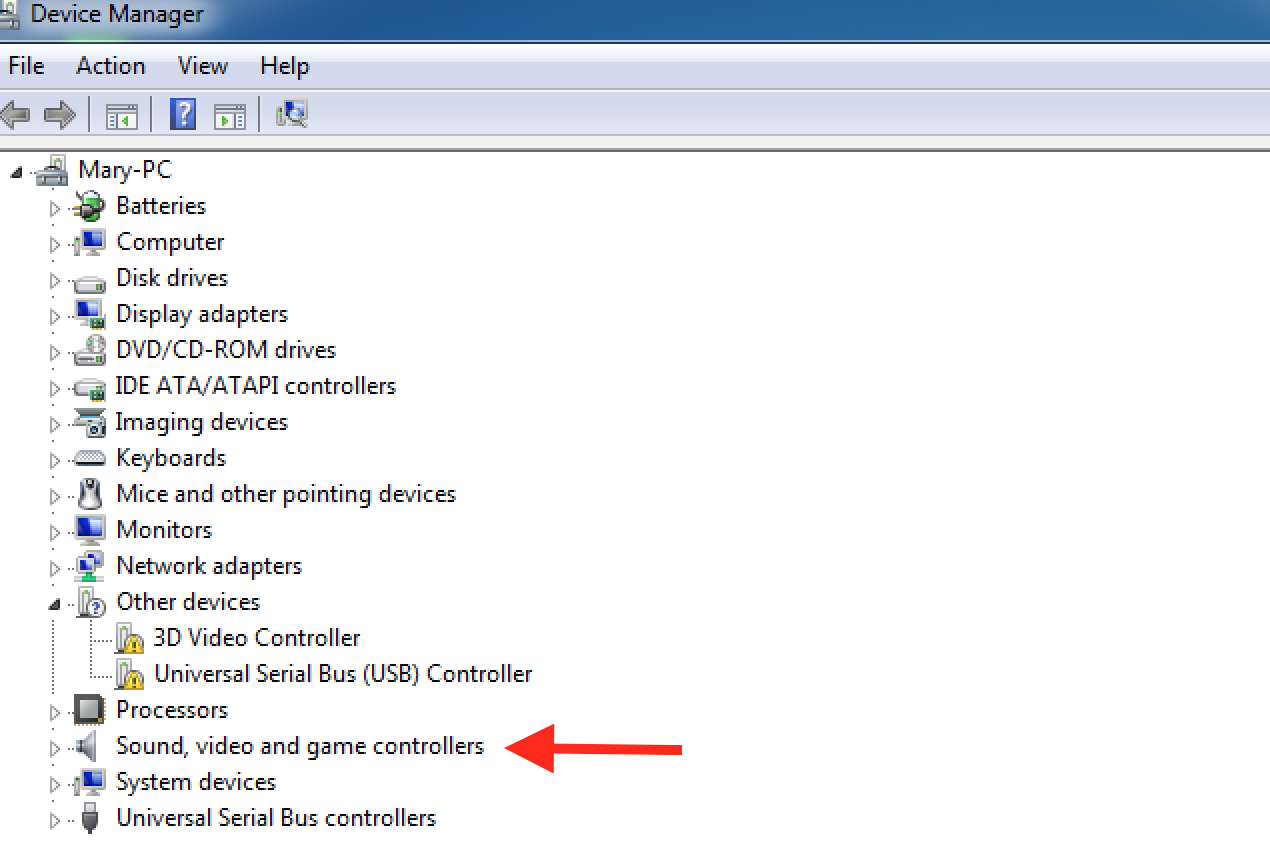Viewport: 1270px width, 852px height.
Task: Click the Mary-PC computer icon
Action: 52,171
